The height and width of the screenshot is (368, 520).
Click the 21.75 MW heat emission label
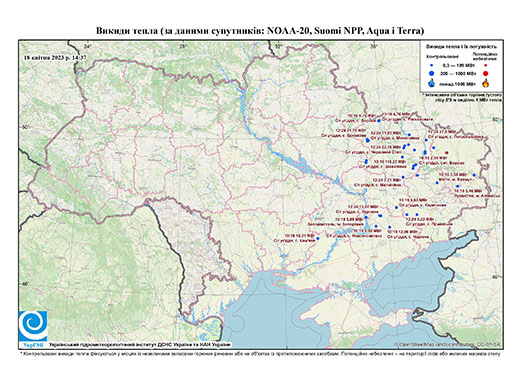coord(351,131)
